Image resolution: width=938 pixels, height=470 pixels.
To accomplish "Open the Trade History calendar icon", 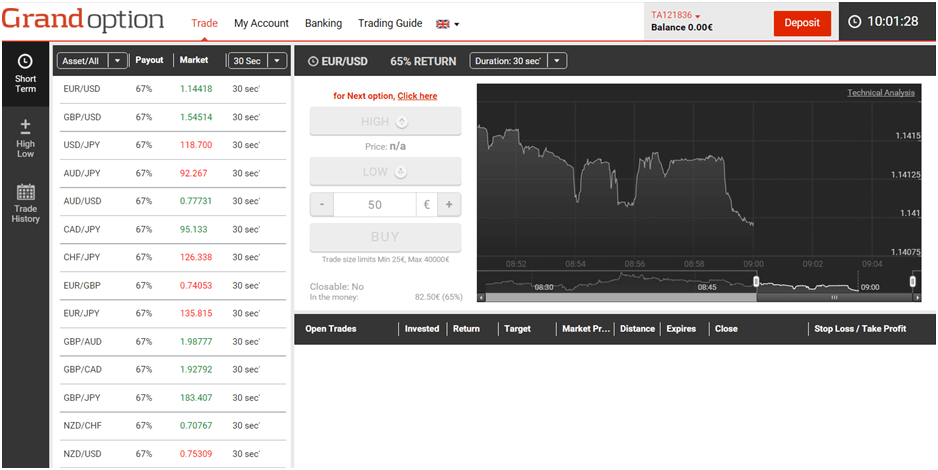I will click(x=26, y=192).
